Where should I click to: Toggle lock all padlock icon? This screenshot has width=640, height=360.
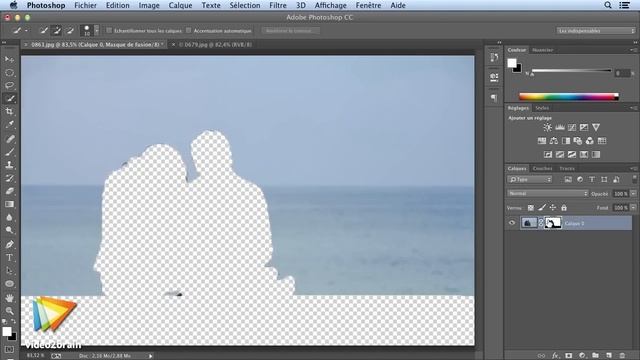coord(564,208)
